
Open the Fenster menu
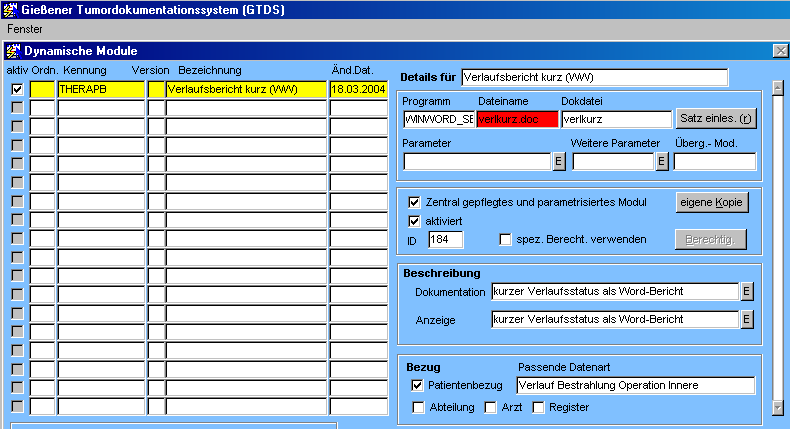pyautogui.click(x=25, y=29)
